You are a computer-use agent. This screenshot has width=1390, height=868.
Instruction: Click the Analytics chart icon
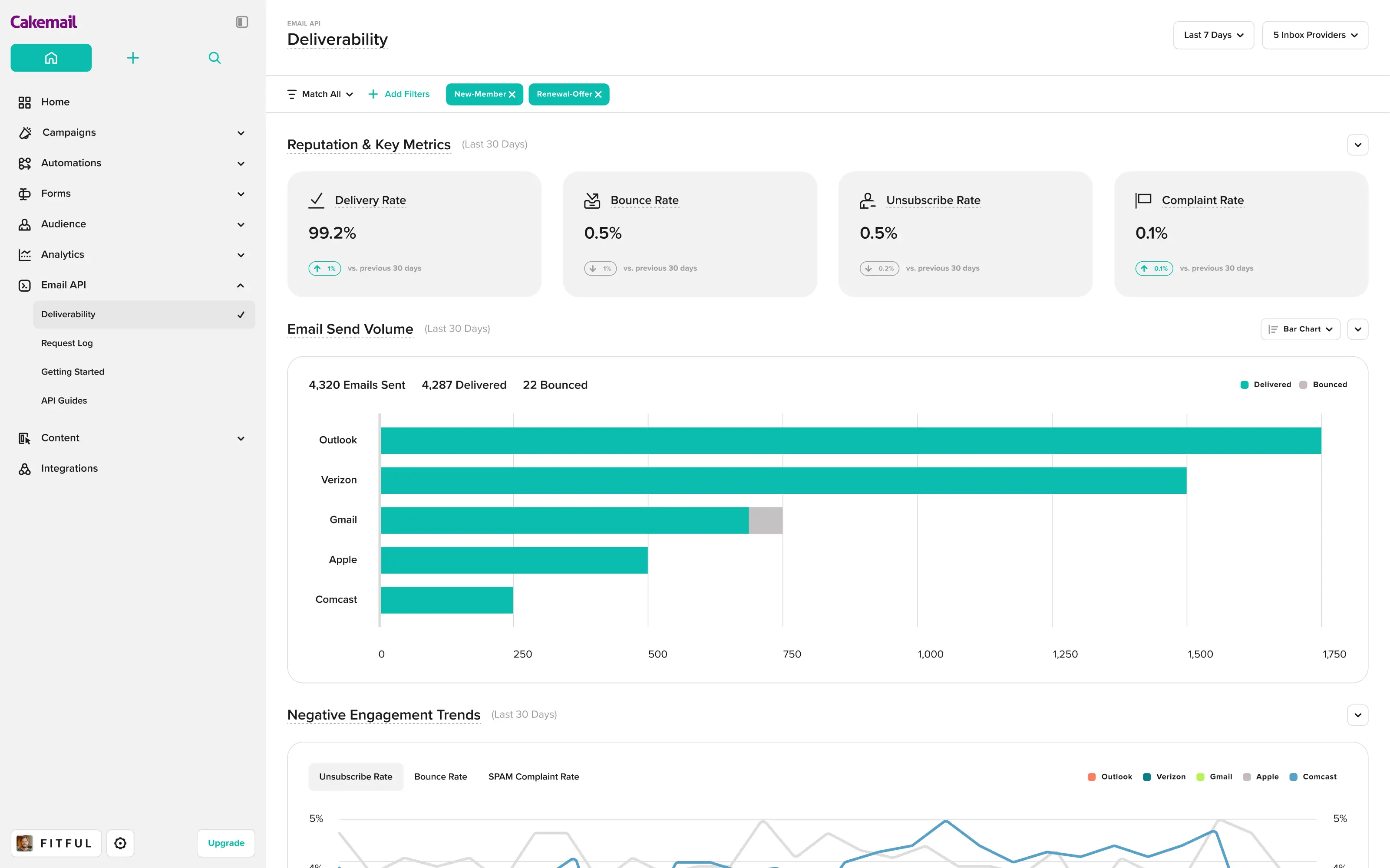tap(24, 254)
